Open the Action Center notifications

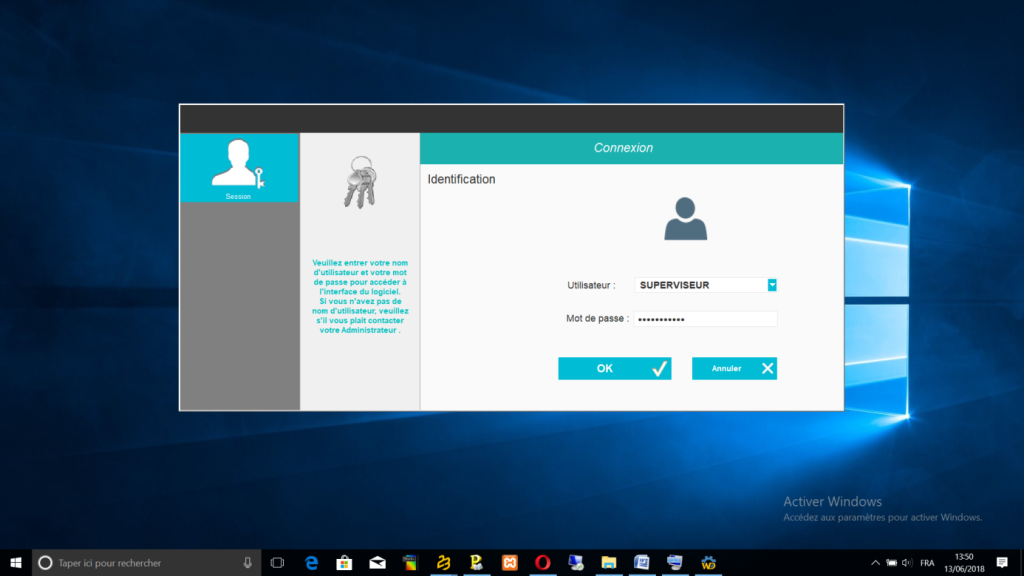1002,563
